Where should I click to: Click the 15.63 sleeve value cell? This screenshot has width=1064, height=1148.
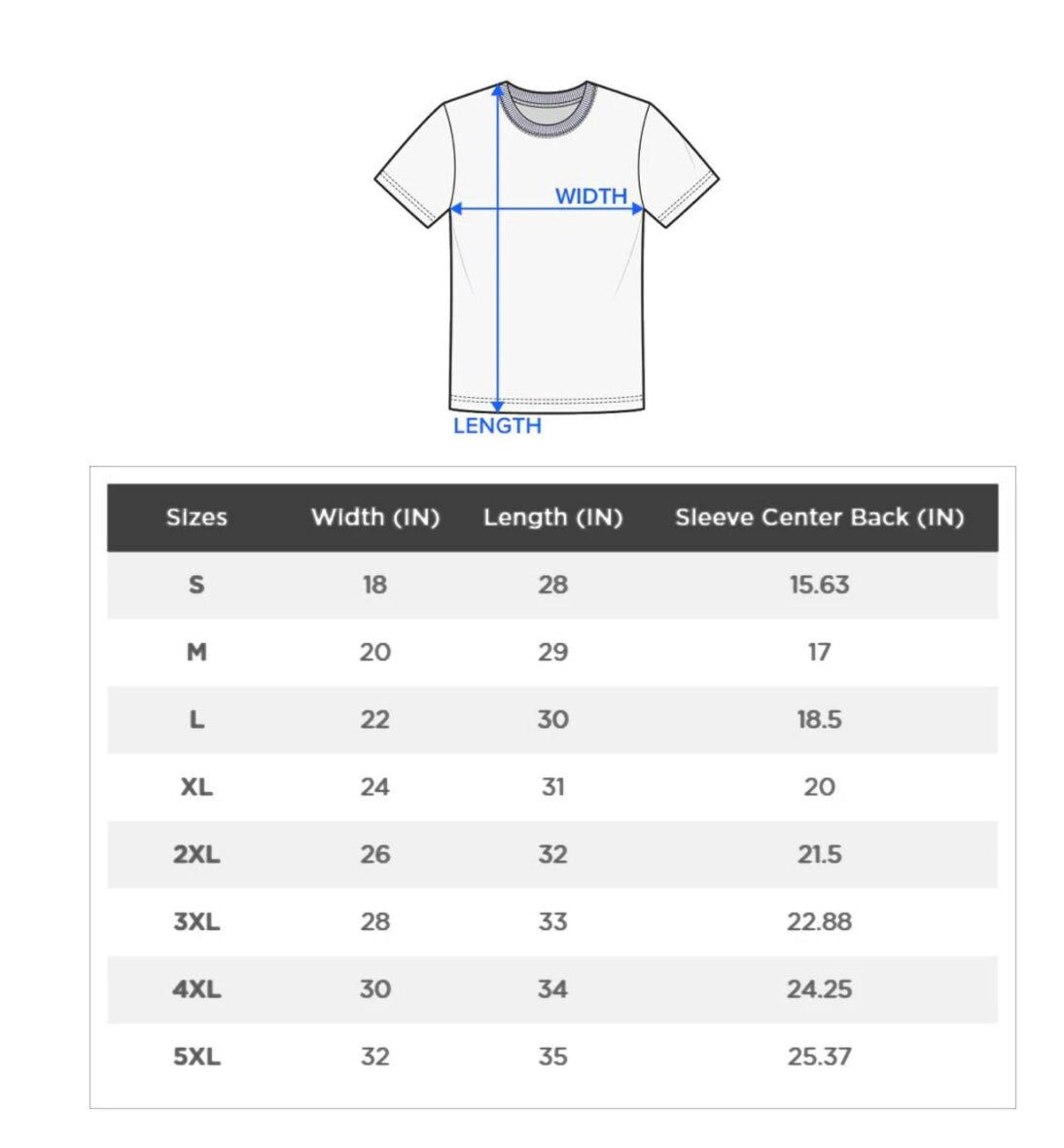point(819,585)
